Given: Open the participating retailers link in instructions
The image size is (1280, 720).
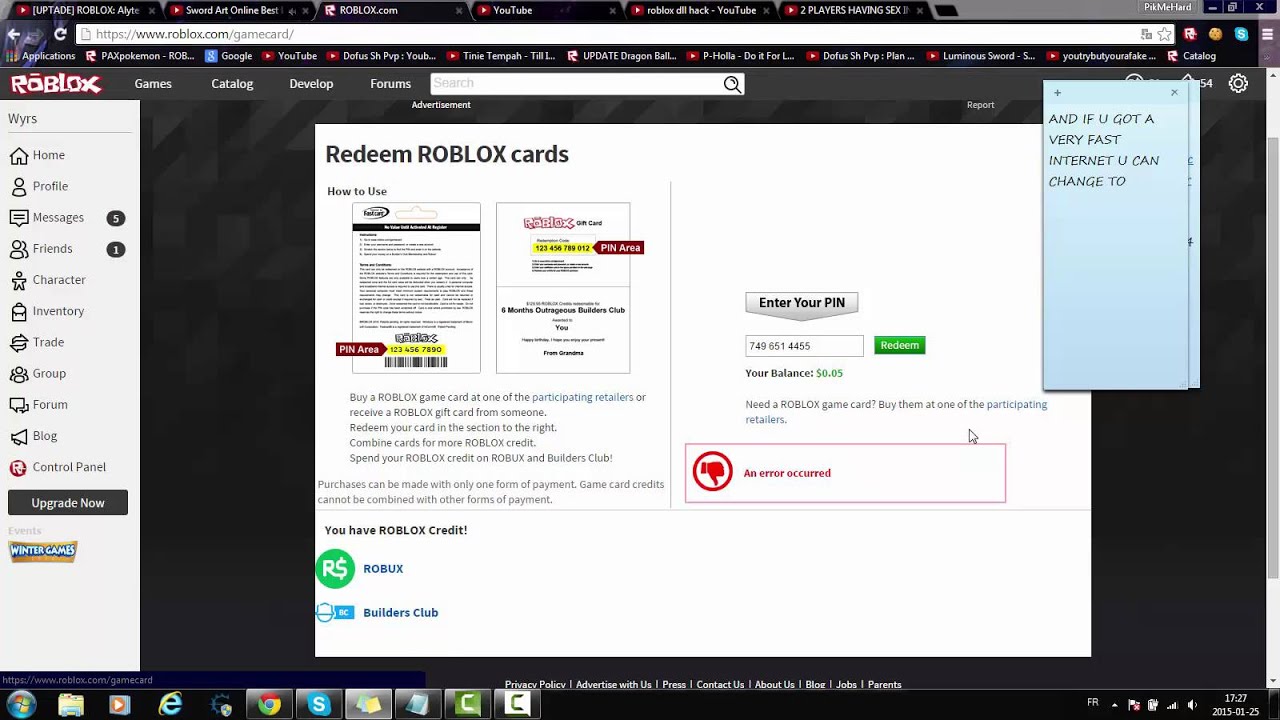Looking at the screenshot, I should pos(582,397).
